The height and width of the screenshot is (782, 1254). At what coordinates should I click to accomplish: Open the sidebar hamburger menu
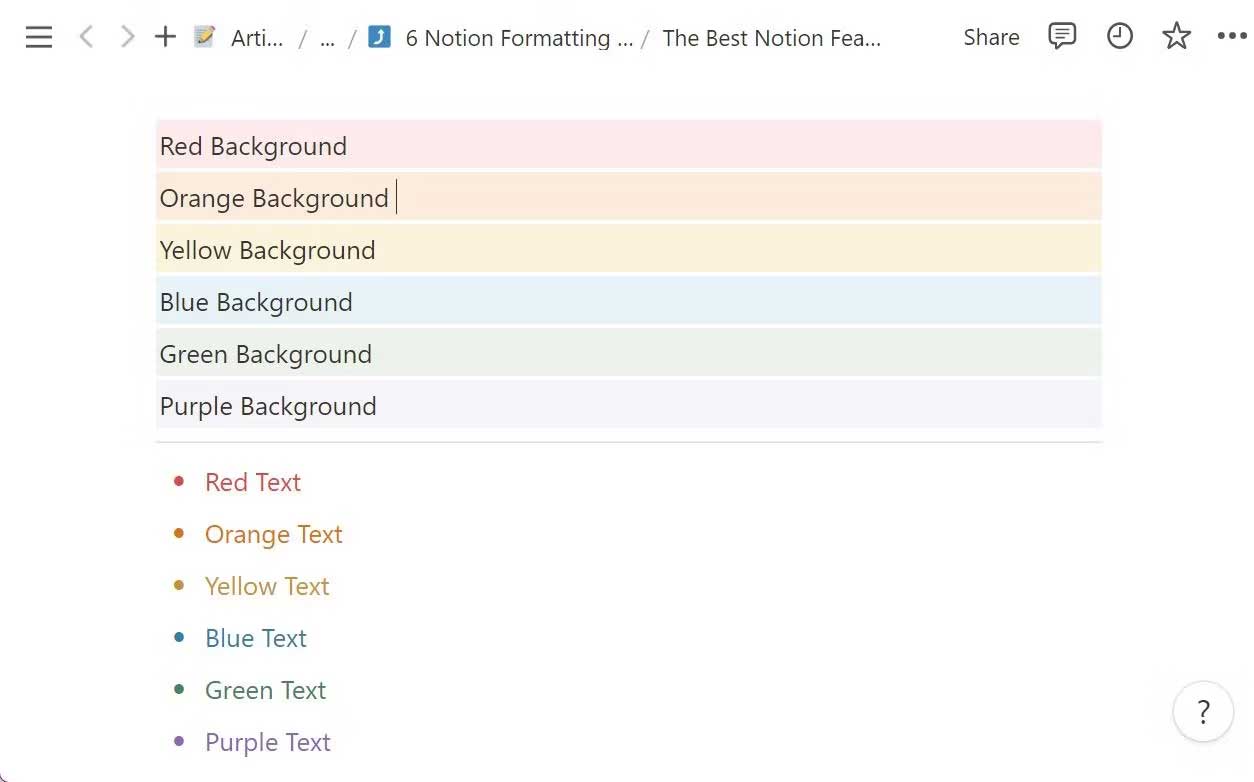pyautogui.click(x=39, y=38)
